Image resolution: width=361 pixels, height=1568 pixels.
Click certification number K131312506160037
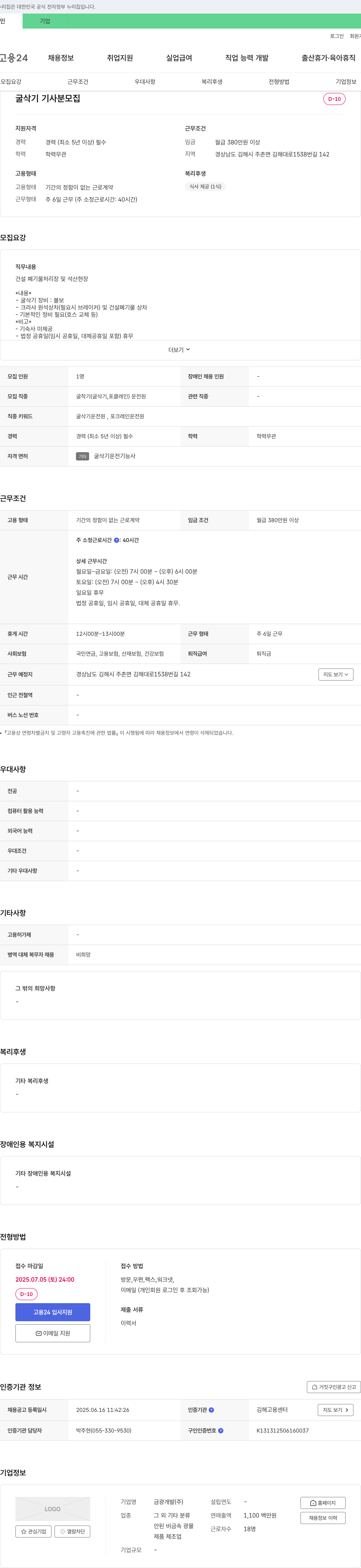[x=282, y=1430]
